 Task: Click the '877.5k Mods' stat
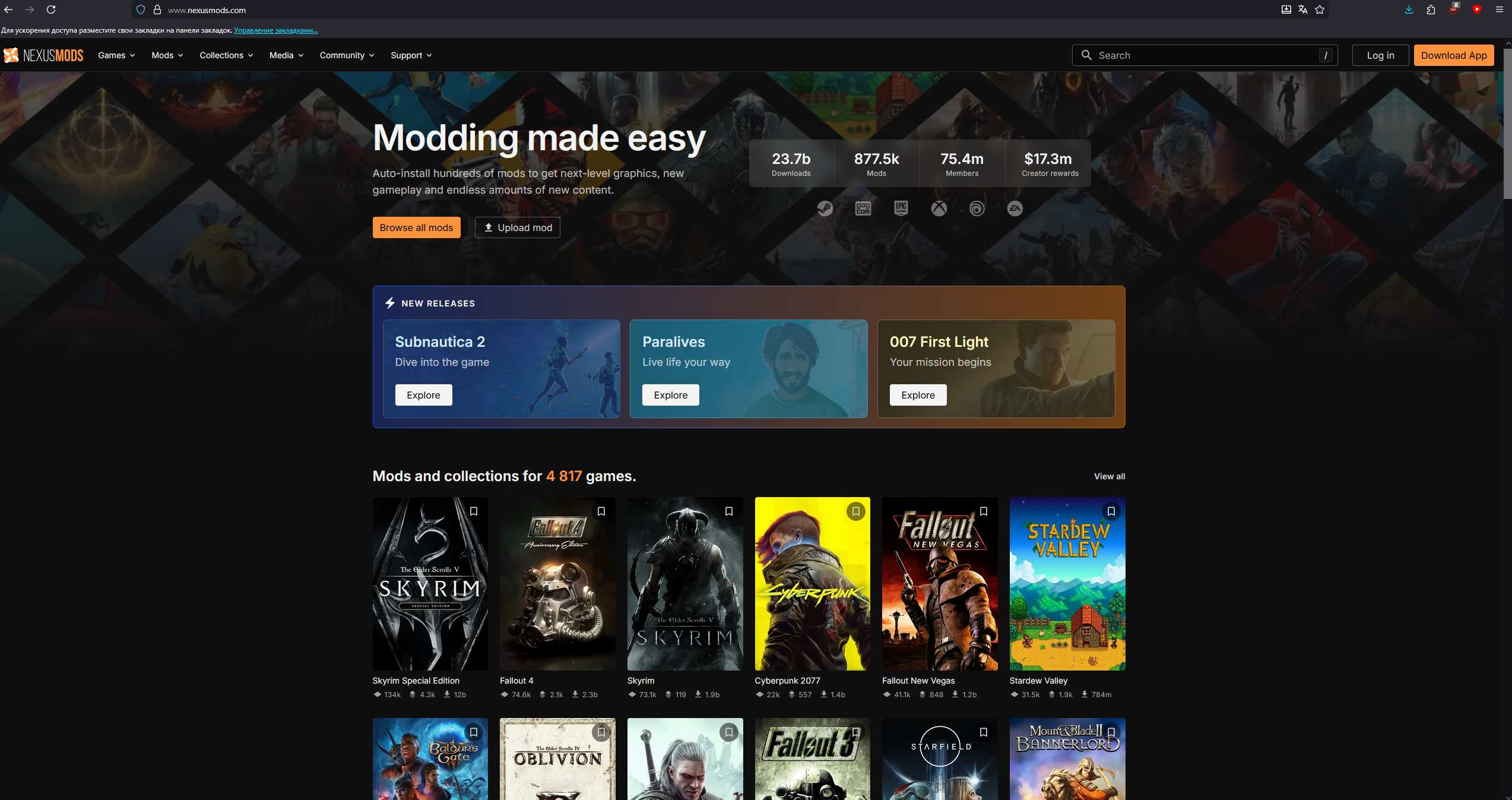[x=877, y=164]
